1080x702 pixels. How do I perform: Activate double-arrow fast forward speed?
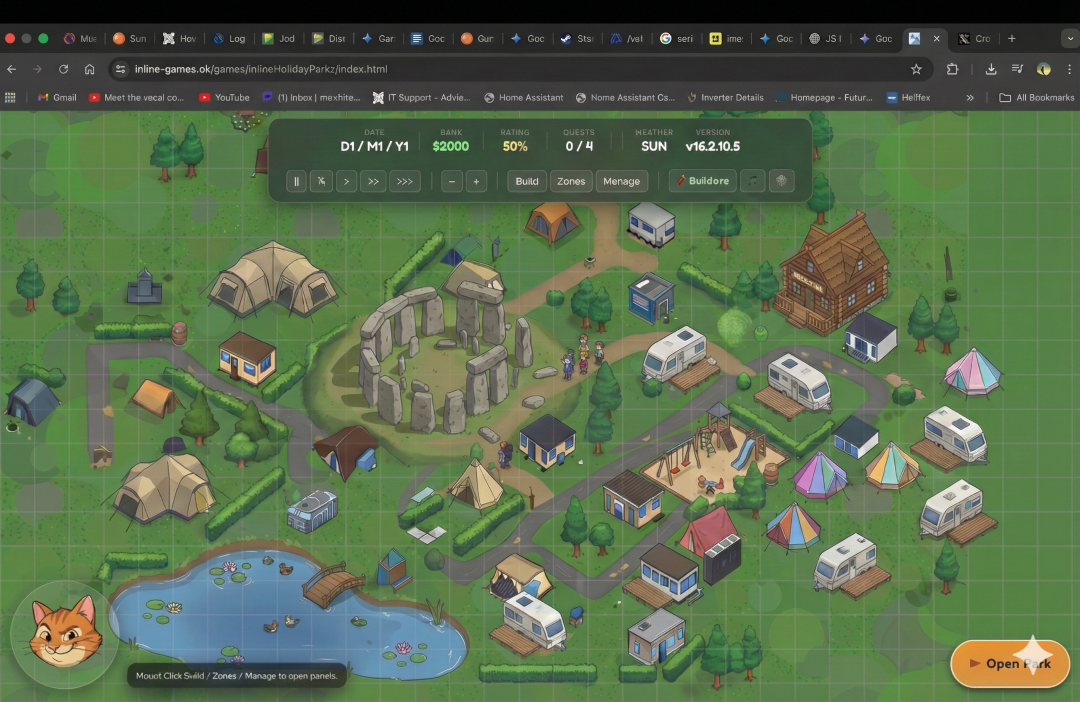point(372,181)
